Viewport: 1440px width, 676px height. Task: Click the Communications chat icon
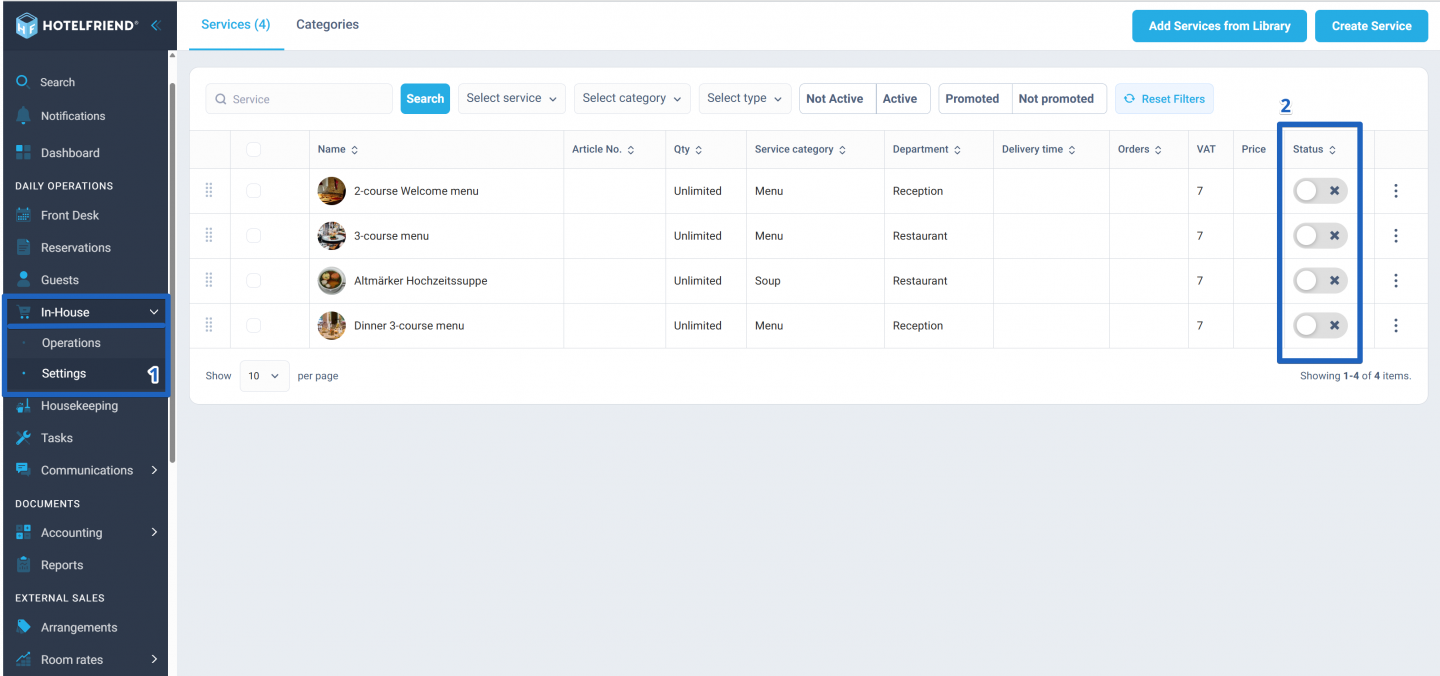point(23,470)
